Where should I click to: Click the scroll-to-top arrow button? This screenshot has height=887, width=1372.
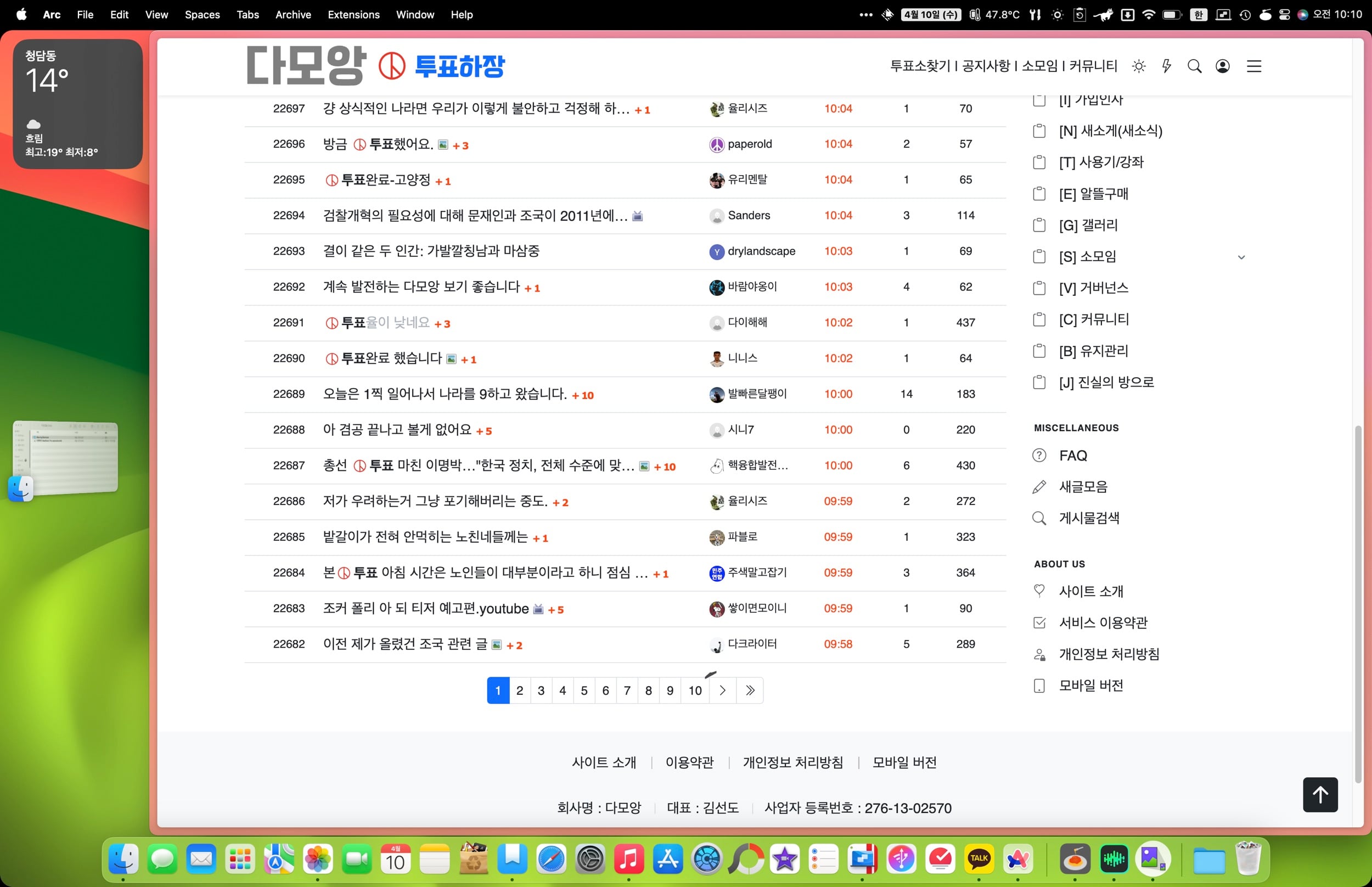pos(1320,795)
